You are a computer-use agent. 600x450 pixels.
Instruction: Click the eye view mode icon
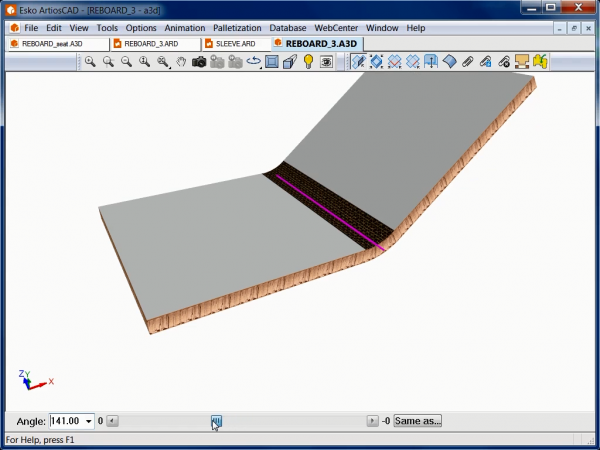click(x=326, y=62)
